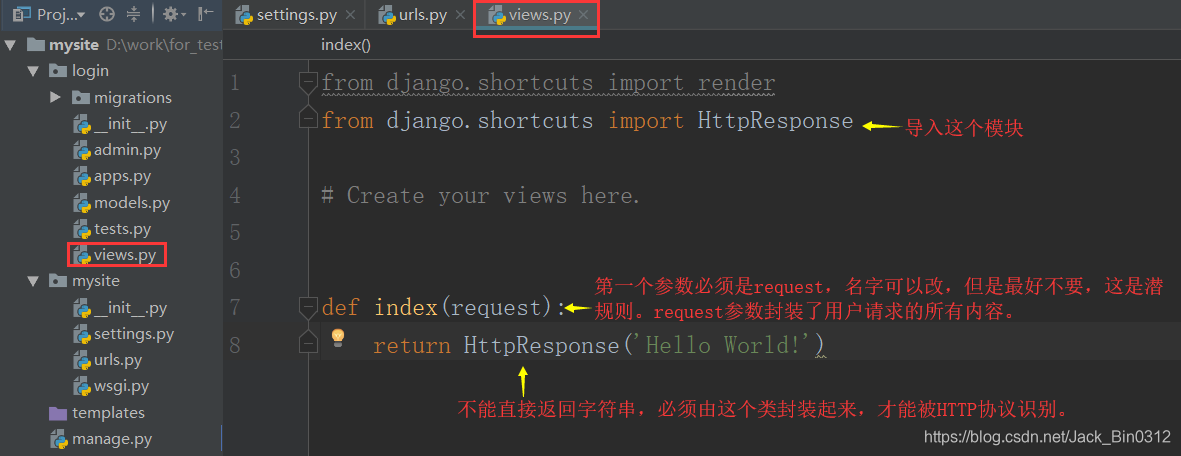This screenshot has height=456, width=1181.
Task: Click the scroll from source target icon
Action: (108, 14)
